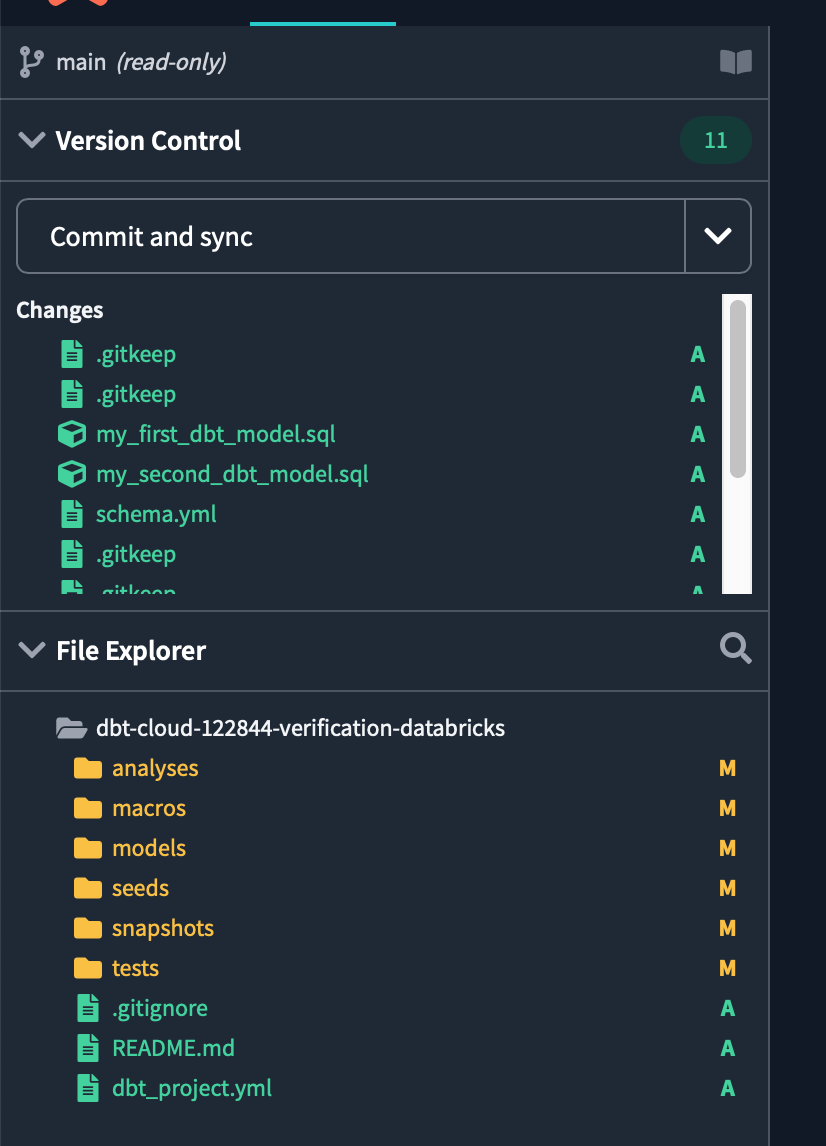Collapse the Version Control section

(x=32, y=141)
